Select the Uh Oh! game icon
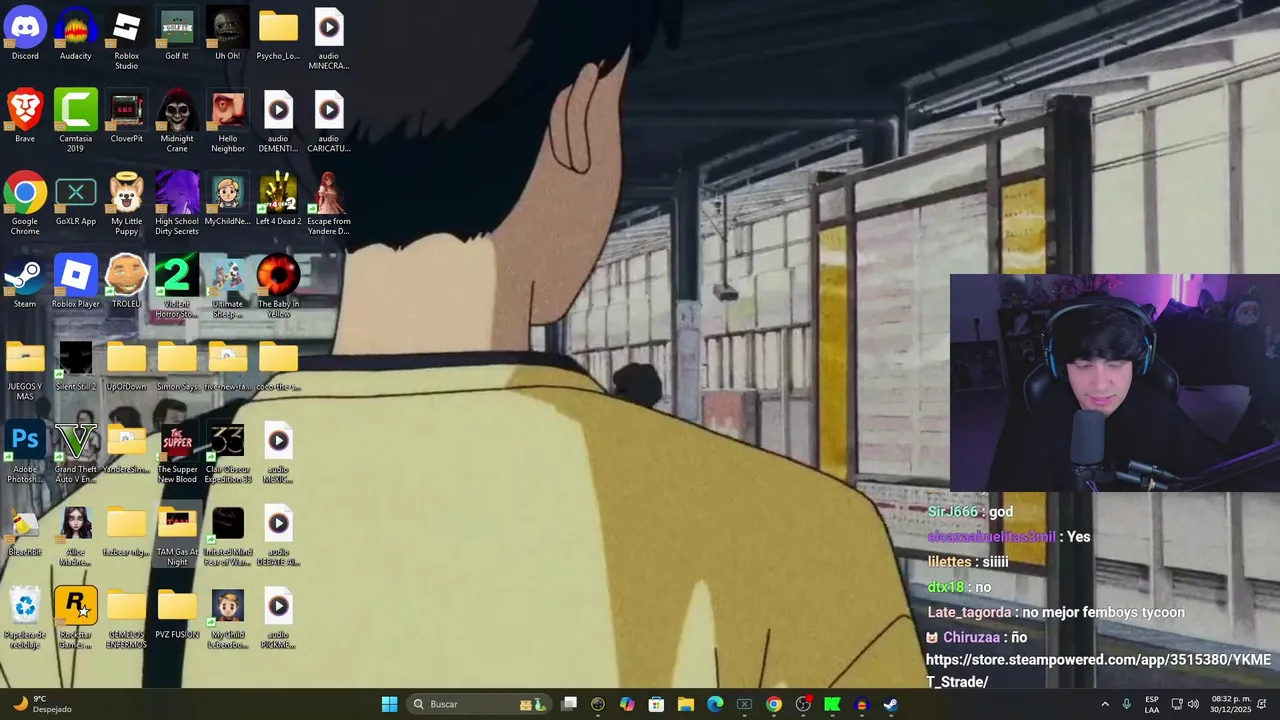Viewport: 1280px width, 720px height. [x=227, y=34]
